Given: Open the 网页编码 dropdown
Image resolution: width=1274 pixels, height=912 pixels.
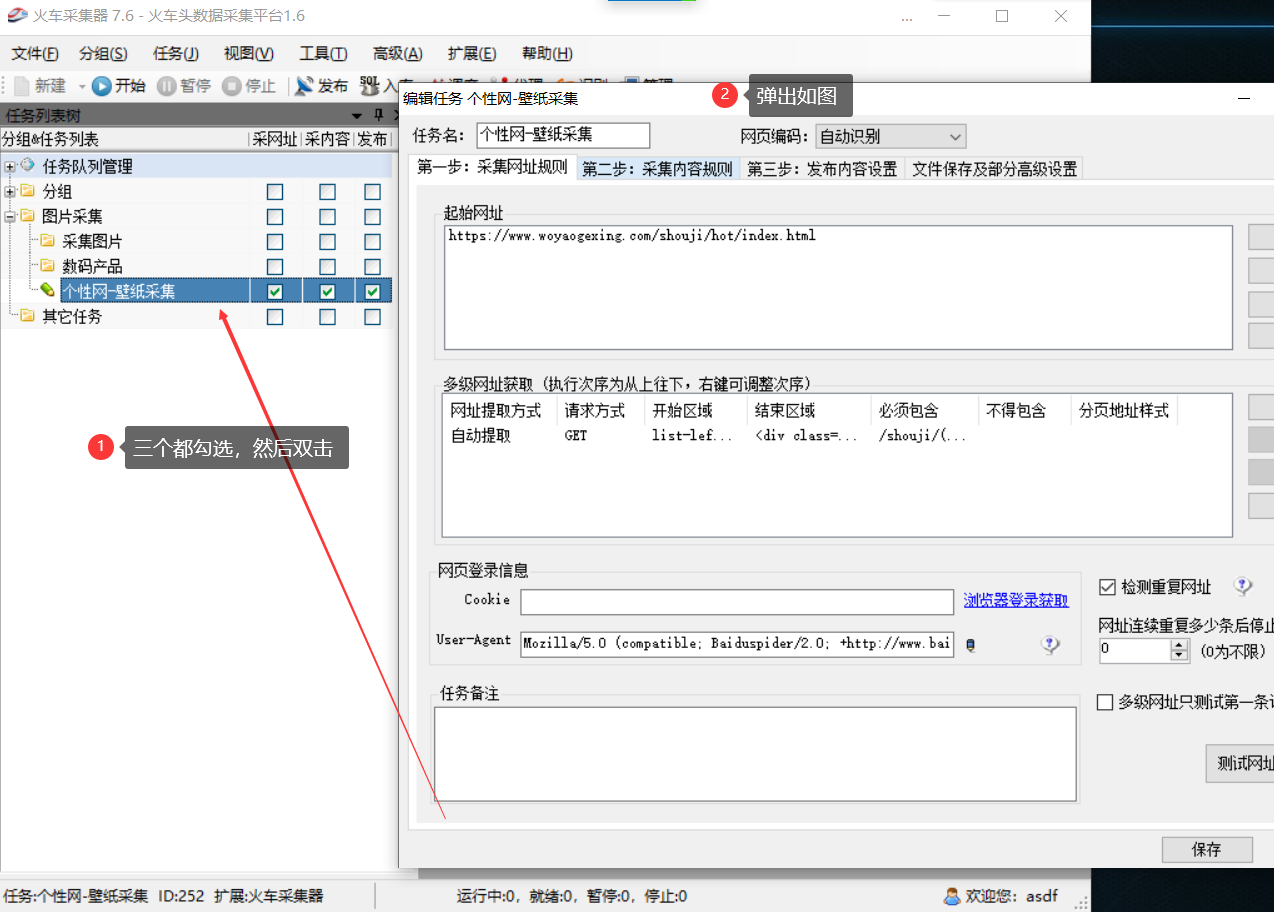Looking at the screenshot, I should coord(890,136).
